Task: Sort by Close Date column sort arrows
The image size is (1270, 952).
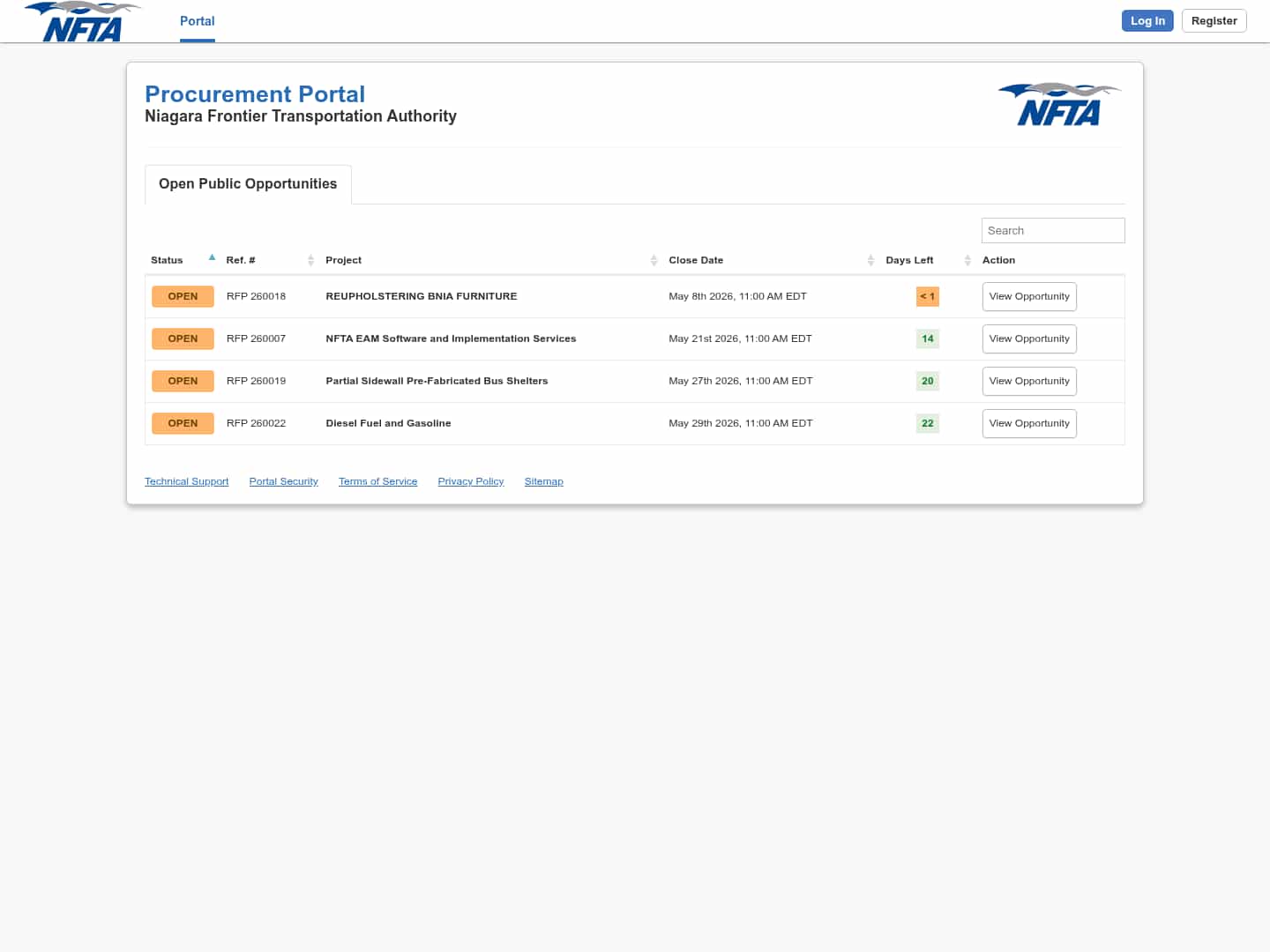Action: pos(870,260)
